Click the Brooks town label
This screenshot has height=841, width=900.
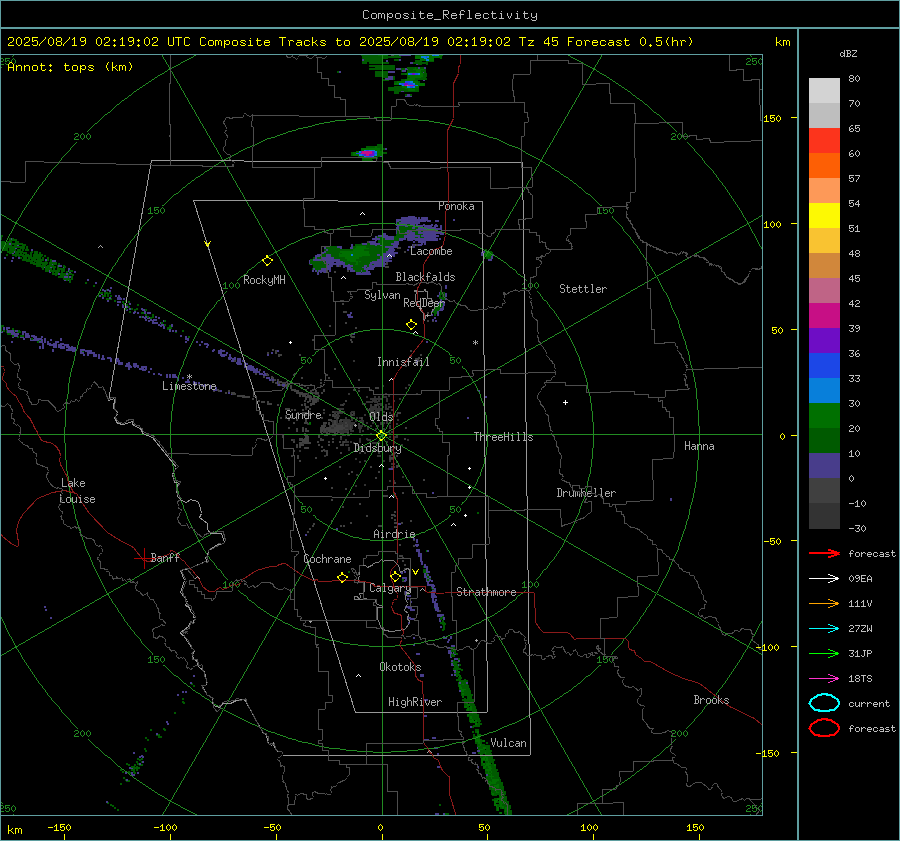[711, 700]
